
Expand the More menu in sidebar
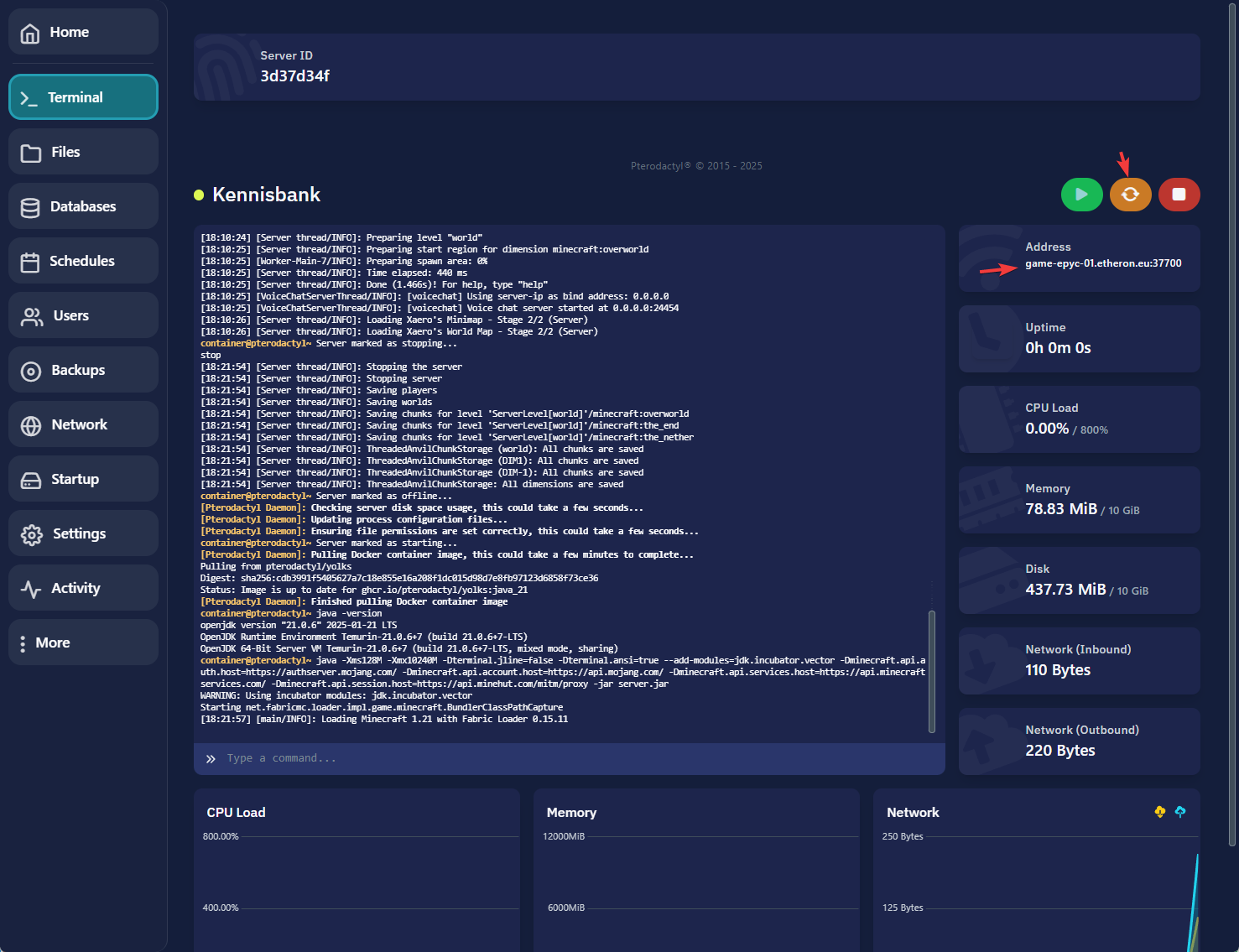point(83,642)
